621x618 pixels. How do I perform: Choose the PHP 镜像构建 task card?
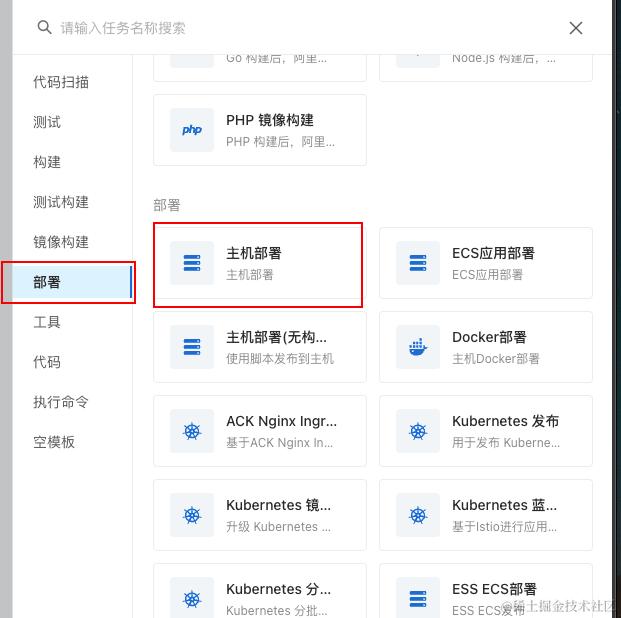[260, 130]
